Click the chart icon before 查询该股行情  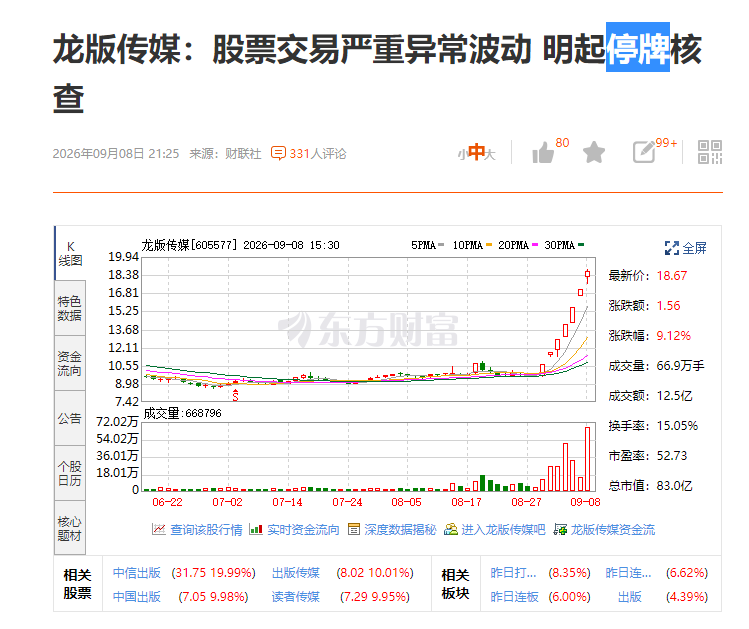click(x=159, y=529)
